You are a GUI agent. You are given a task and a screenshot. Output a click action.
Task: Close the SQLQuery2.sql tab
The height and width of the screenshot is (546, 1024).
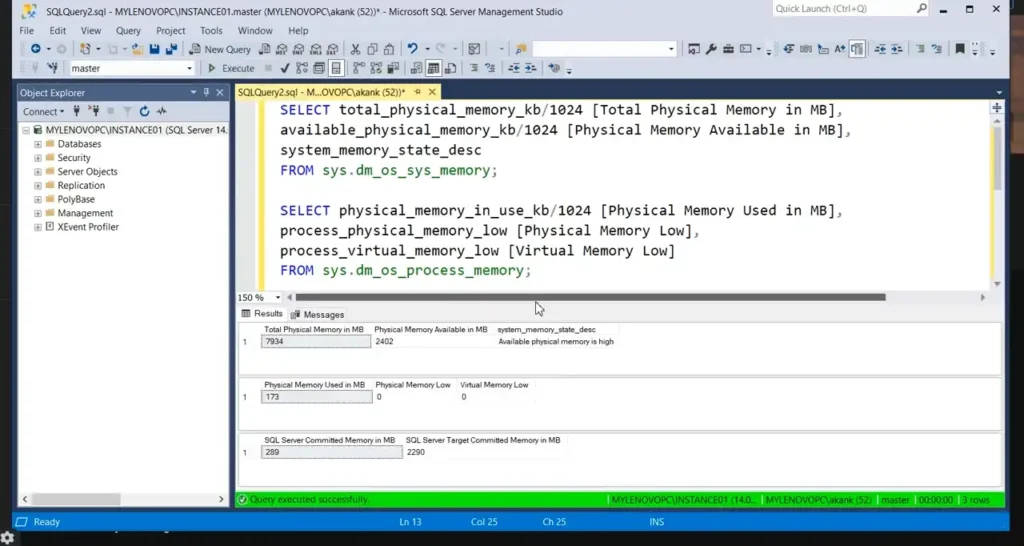click(432, 92)
